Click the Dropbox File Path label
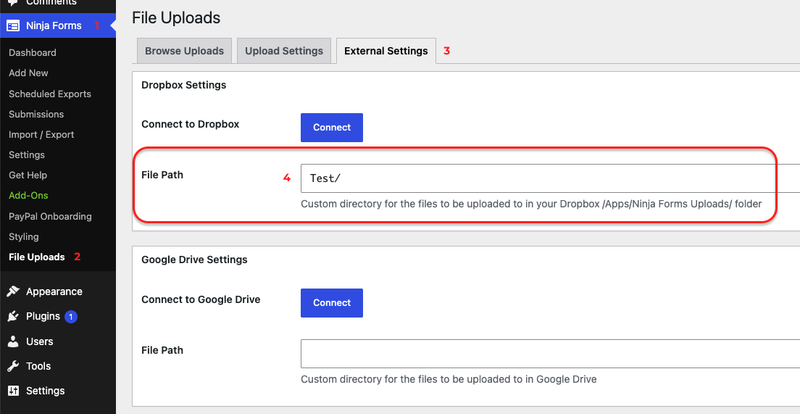800x414 pixels. 162,175
